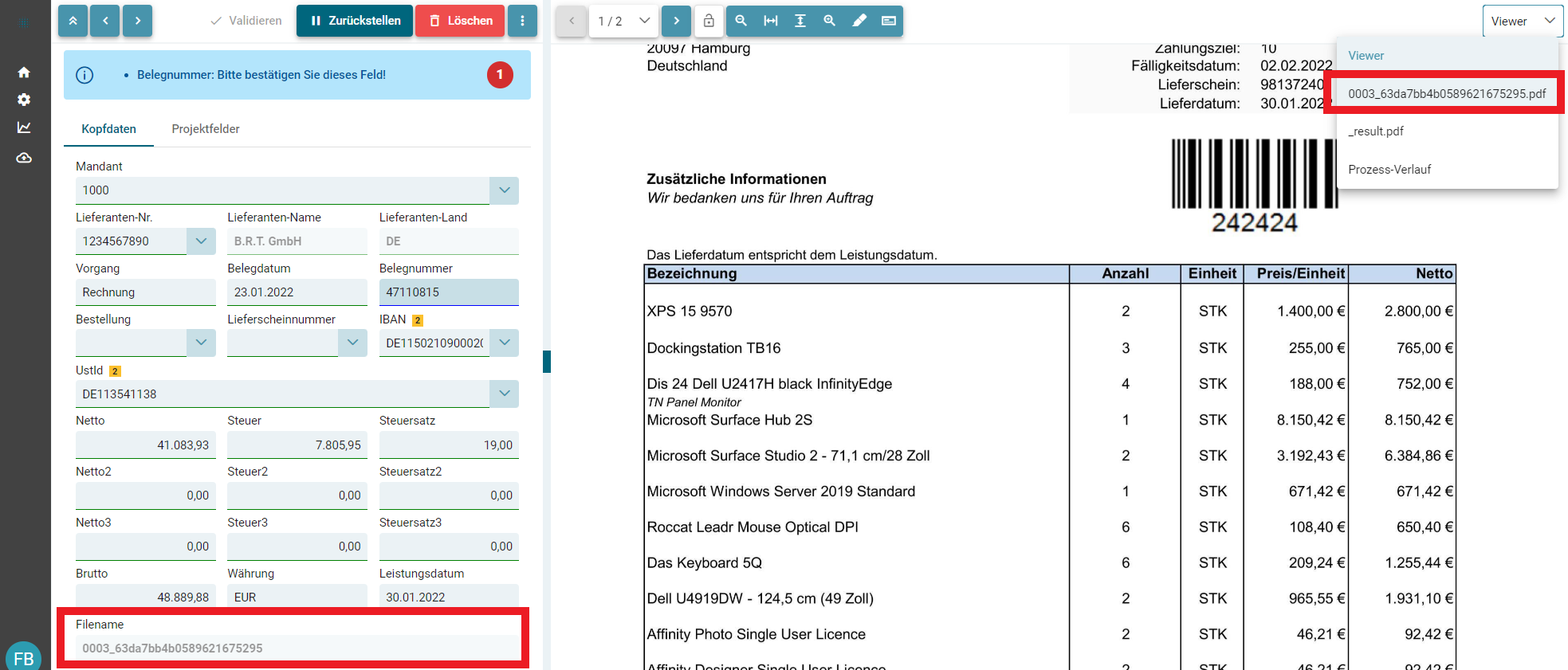This screenshot has height=670, width=1568.
Task: Expand the Bestellung dropdown arrow
Action: click(201, 343)
